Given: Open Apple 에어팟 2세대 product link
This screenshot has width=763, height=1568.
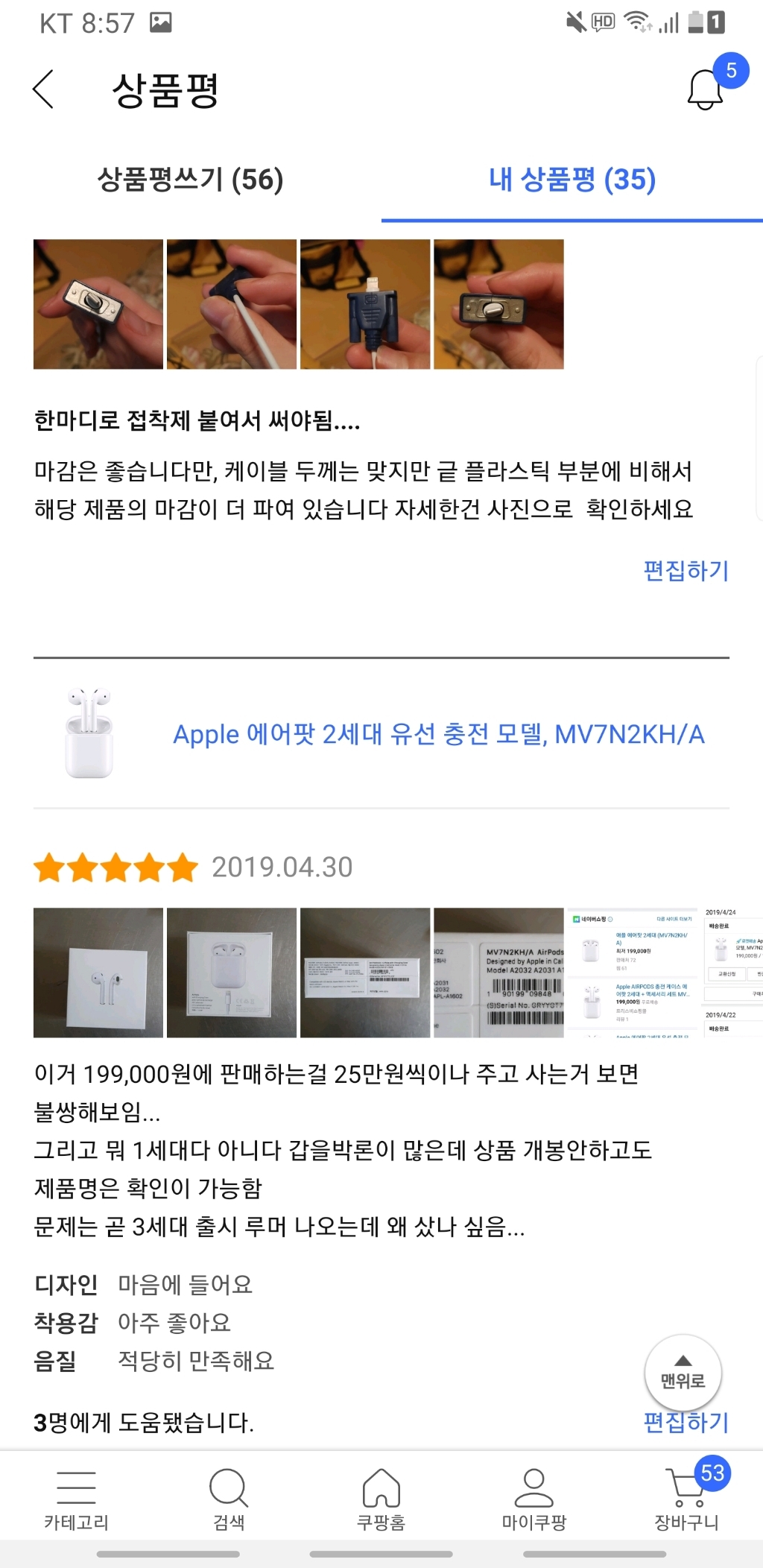Looking at the screenshot, I should pyautogui.click(x=439, y=734).
